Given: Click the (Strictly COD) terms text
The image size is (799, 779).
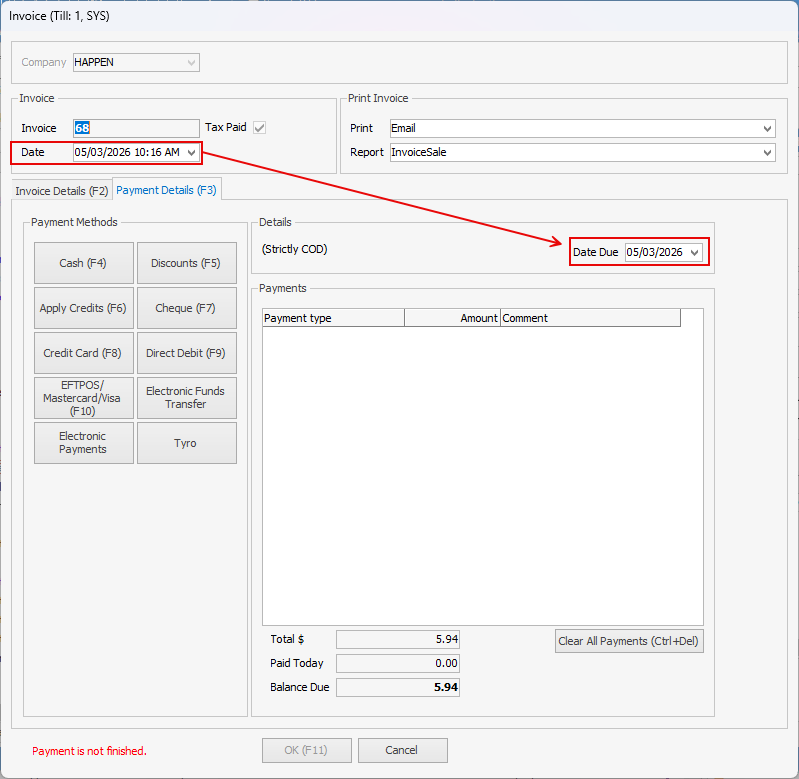Looking at the screenshot, I should [295, 249].
